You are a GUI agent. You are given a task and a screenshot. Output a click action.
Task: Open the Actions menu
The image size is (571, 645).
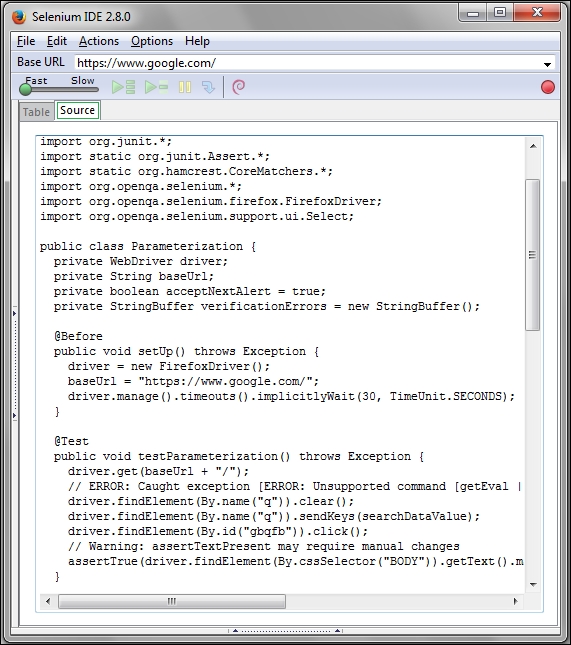[99, 41]
